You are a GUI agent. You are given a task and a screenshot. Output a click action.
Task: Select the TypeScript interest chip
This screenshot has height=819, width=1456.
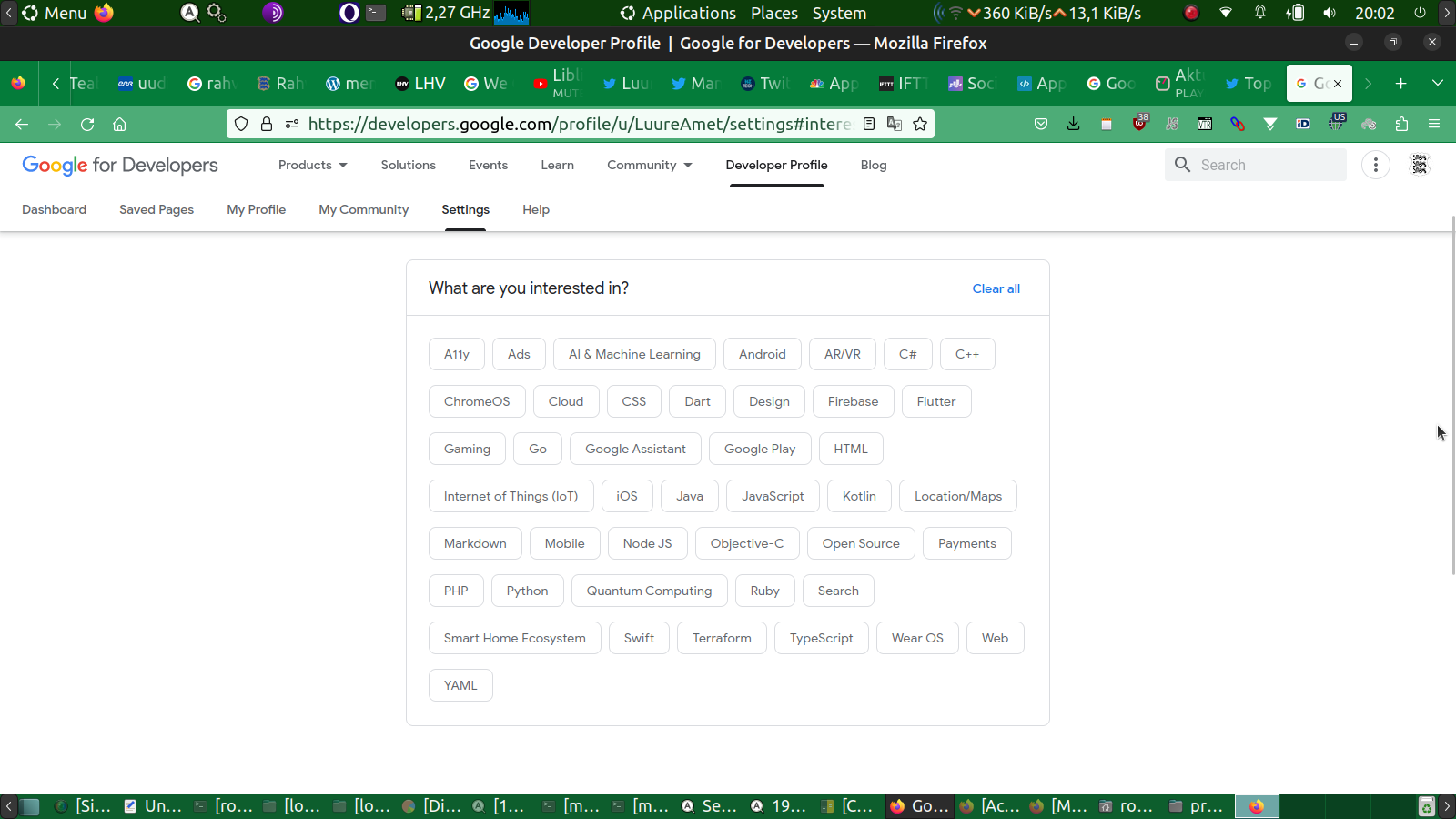[x=822, y=638]
